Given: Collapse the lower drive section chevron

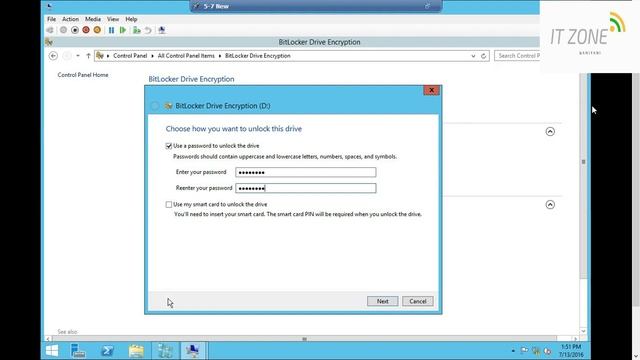Looking at the screenshot, I should pos(550,204).
